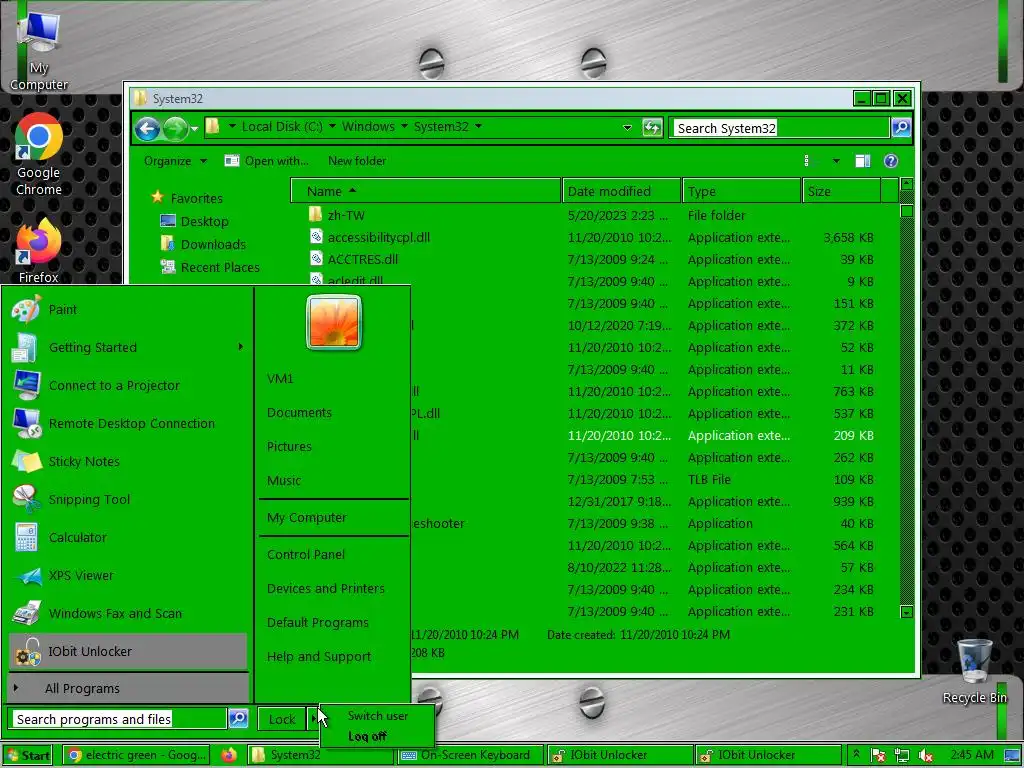Open the Snipping Tool
1024x768 pixels.
pyautogui.click(x=128, y=500)
